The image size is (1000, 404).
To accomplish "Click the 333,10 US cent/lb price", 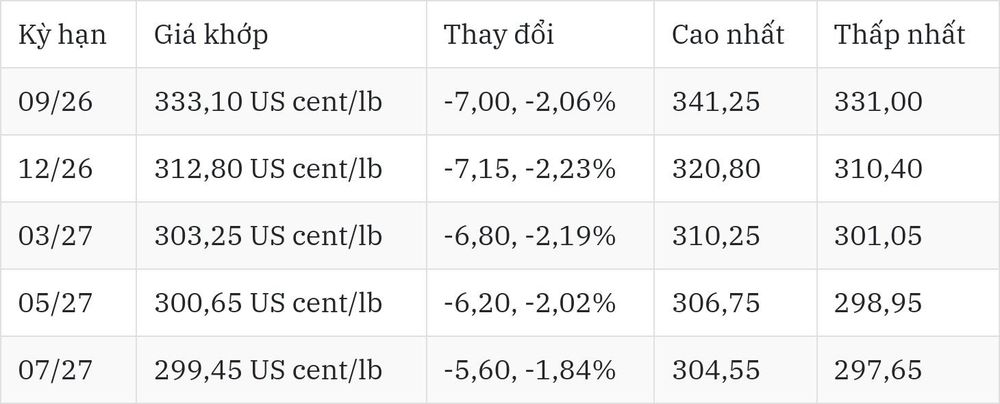I will pyautogui.click(x=268, y=102).
